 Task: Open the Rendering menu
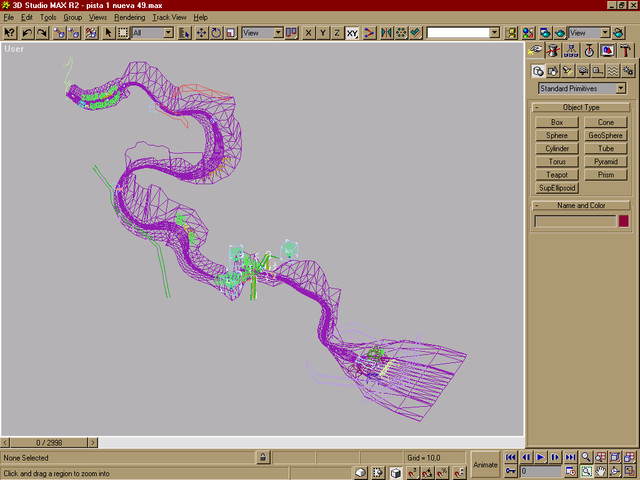point(129,17)
